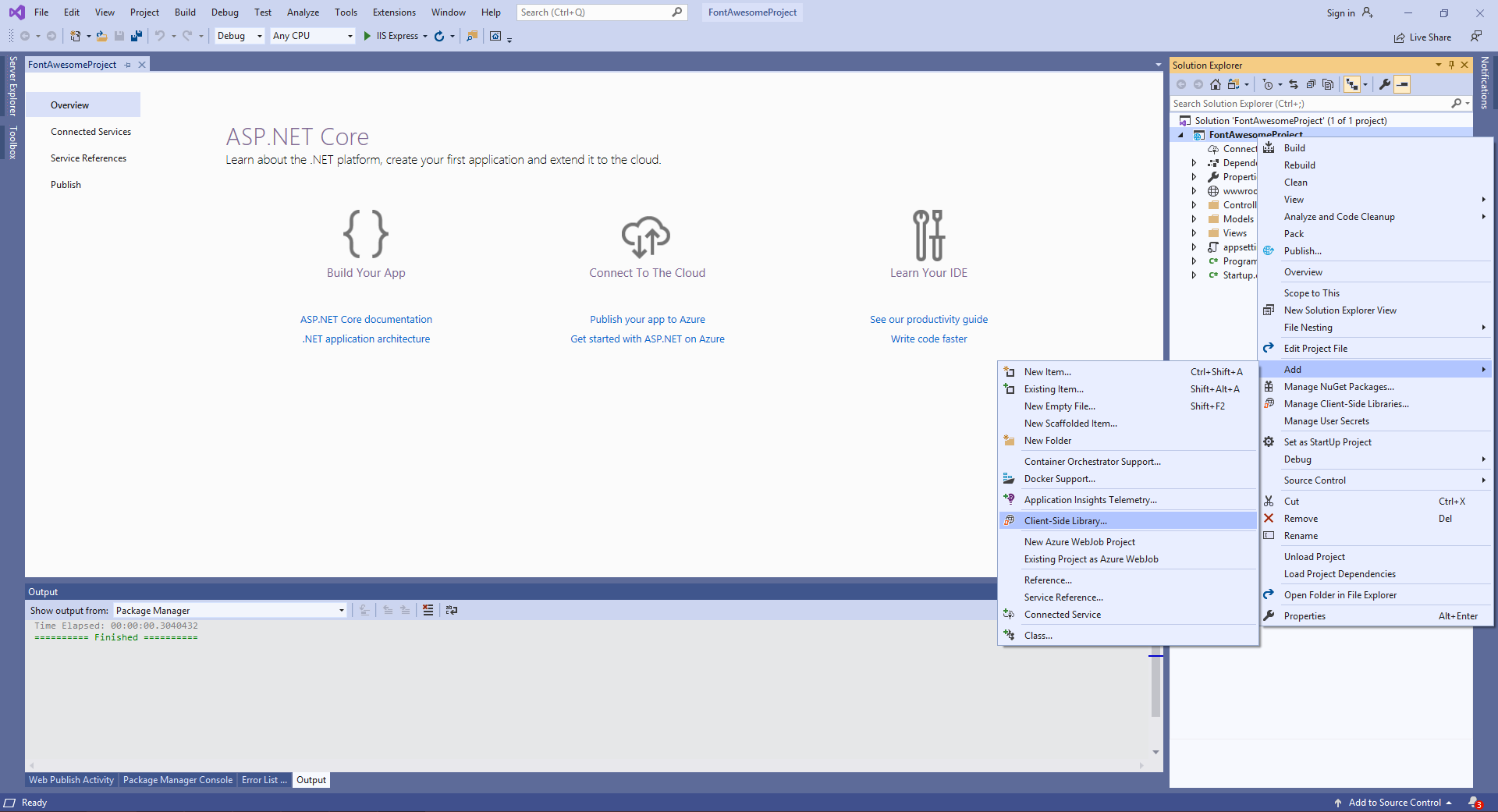
Task: Click Rebuild in project context menu
Action: tap(1376, 165)
